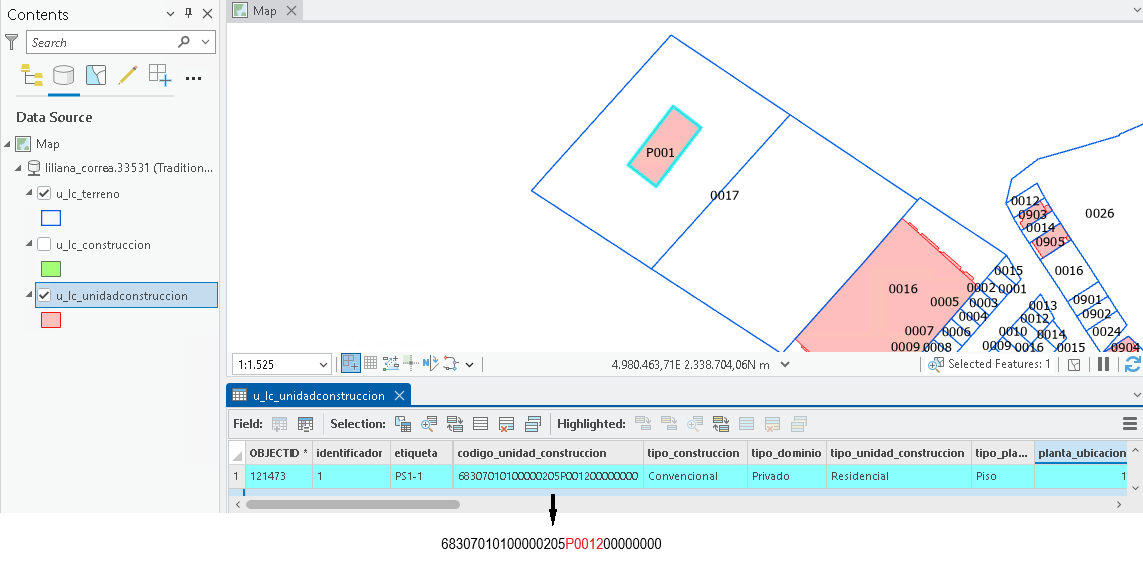This screenshot has height=579, width=1143.
Task: Collapse the Map node in Contents
Action: [7, 144]
